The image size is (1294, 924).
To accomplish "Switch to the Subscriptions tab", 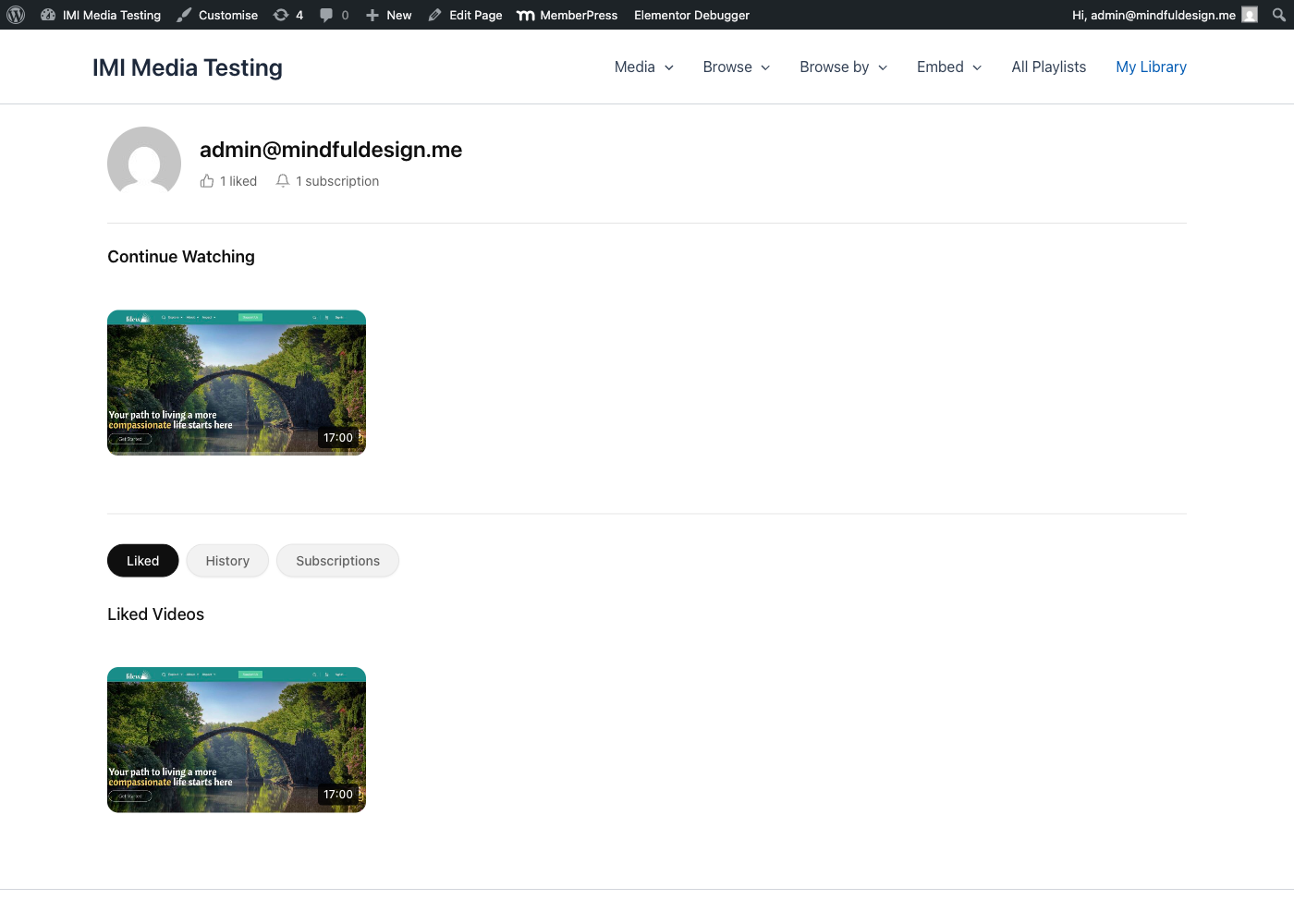I will [337, 561].
